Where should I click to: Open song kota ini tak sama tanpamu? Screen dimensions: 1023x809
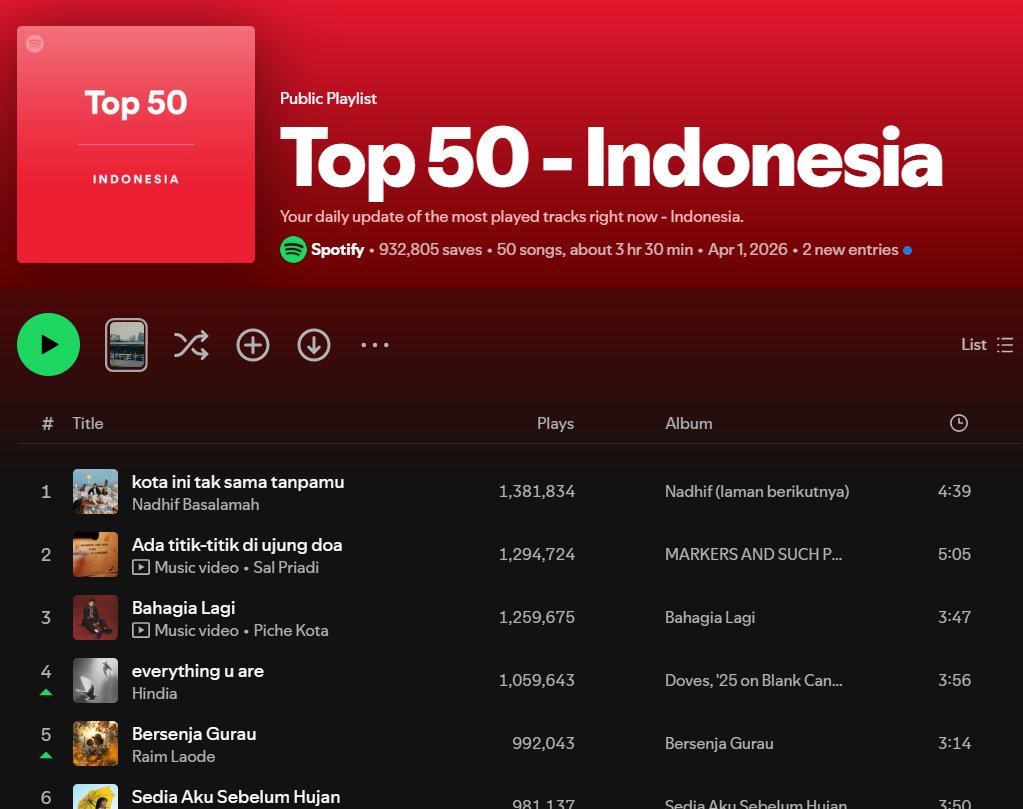(237, 481)
